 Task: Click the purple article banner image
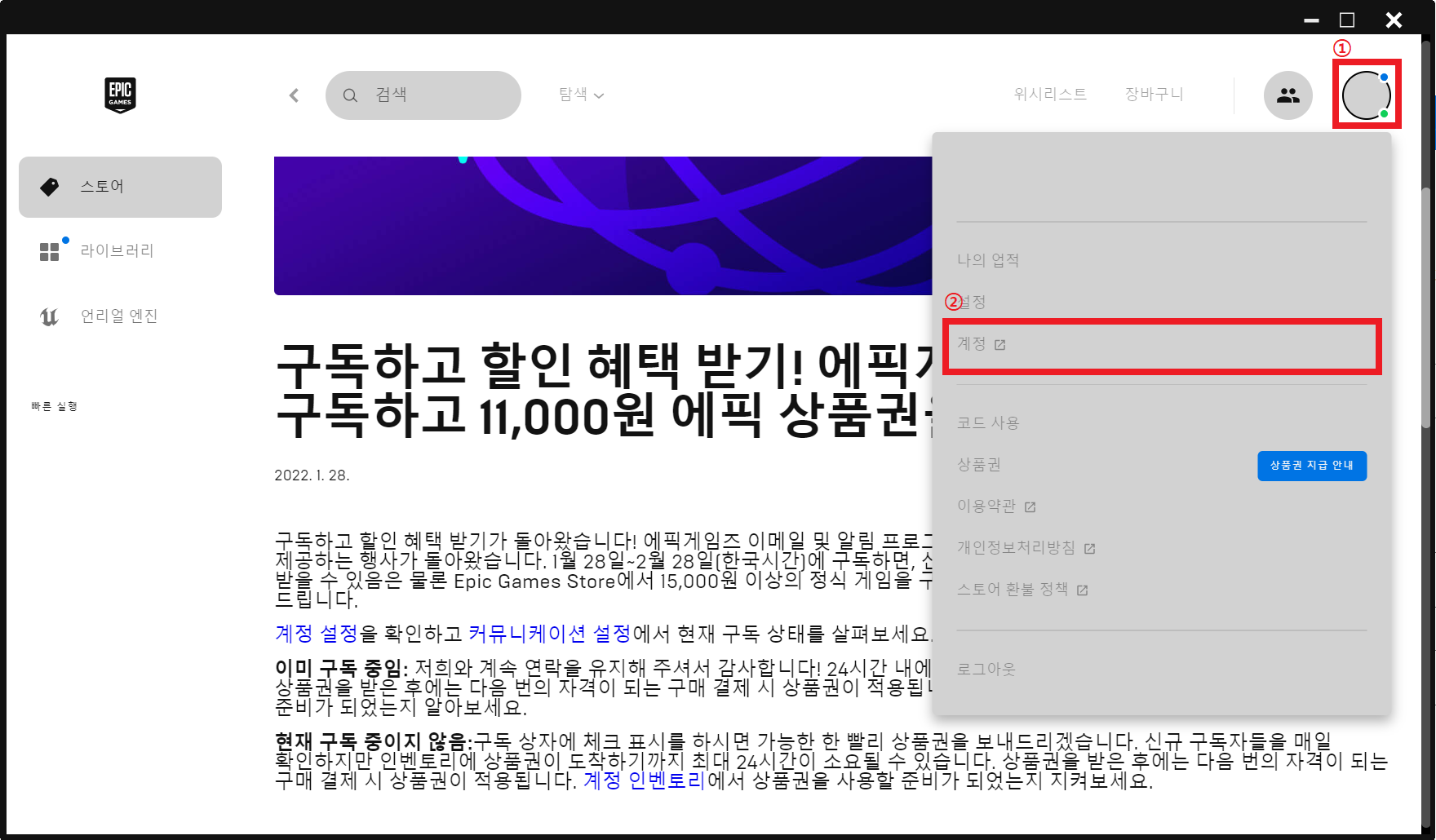603,226
